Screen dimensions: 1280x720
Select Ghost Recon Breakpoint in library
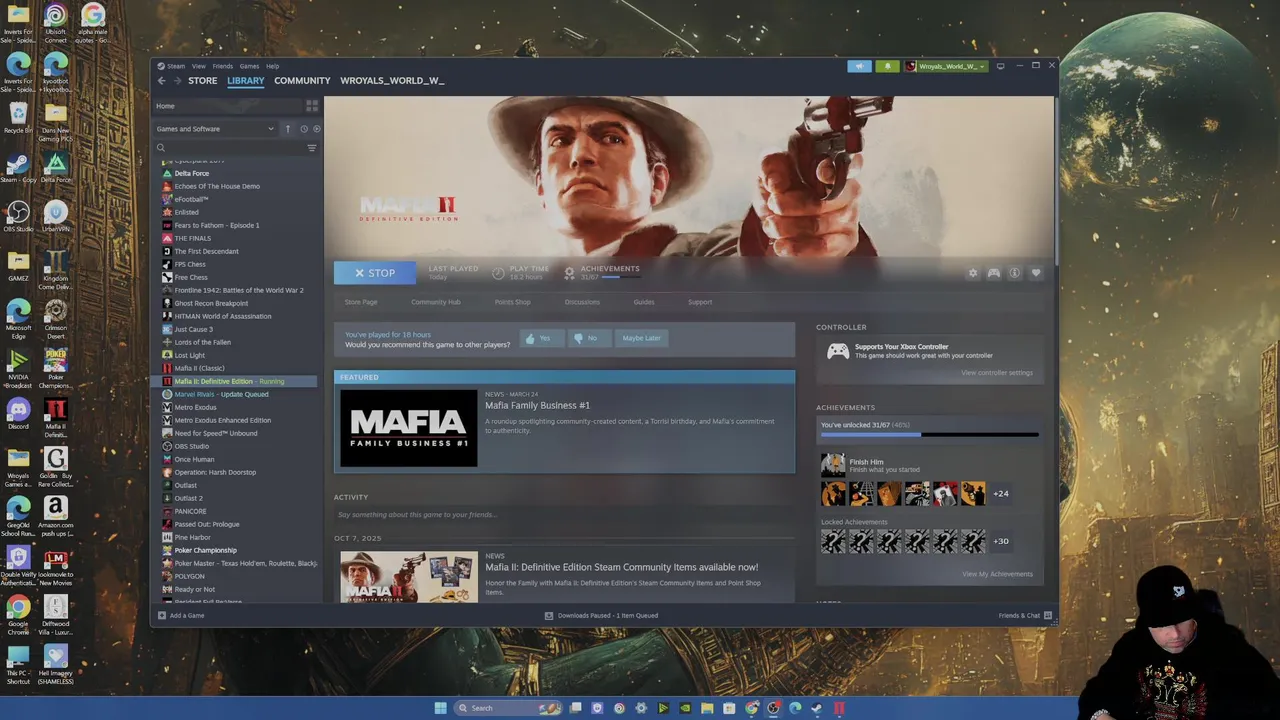(211, 303)
